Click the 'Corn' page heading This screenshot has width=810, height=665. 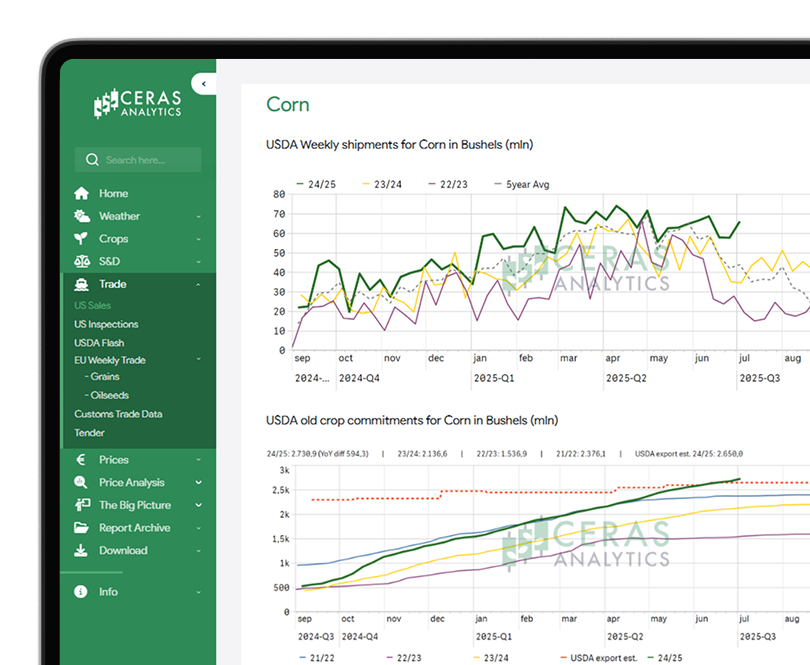coord(288,104)
